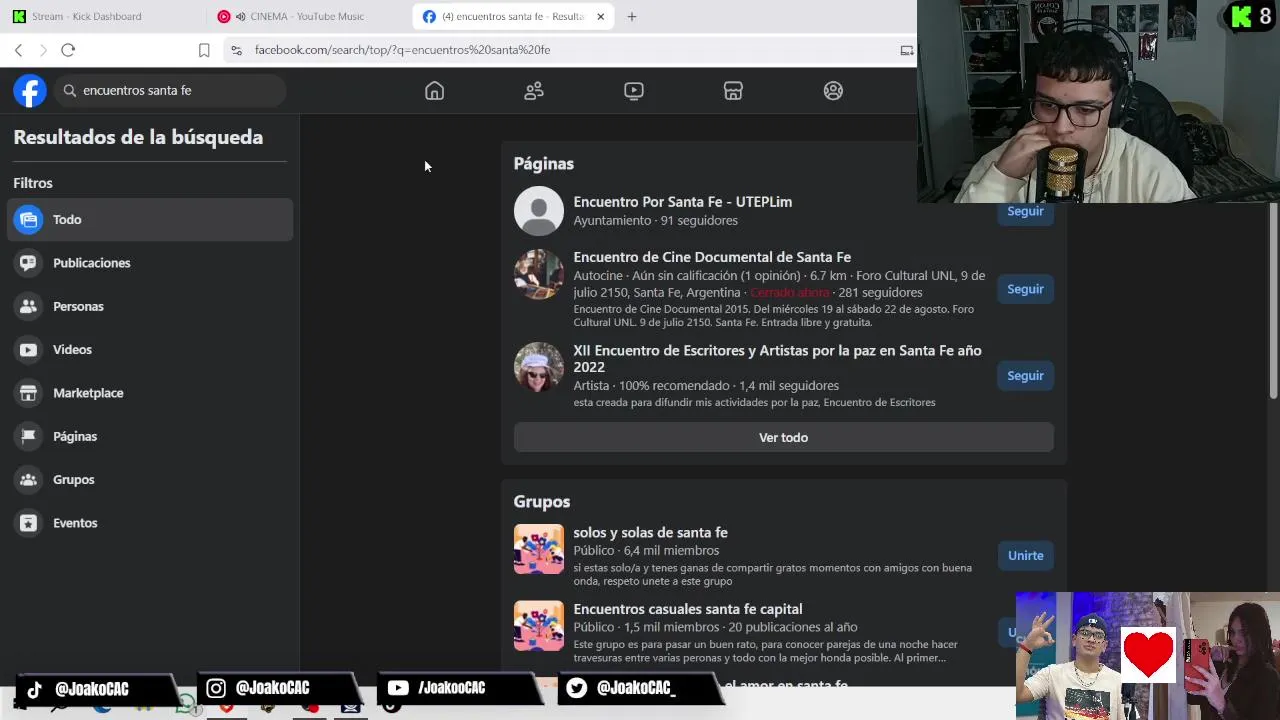Join the solos y solas de santa fe group

[1025, 556]
